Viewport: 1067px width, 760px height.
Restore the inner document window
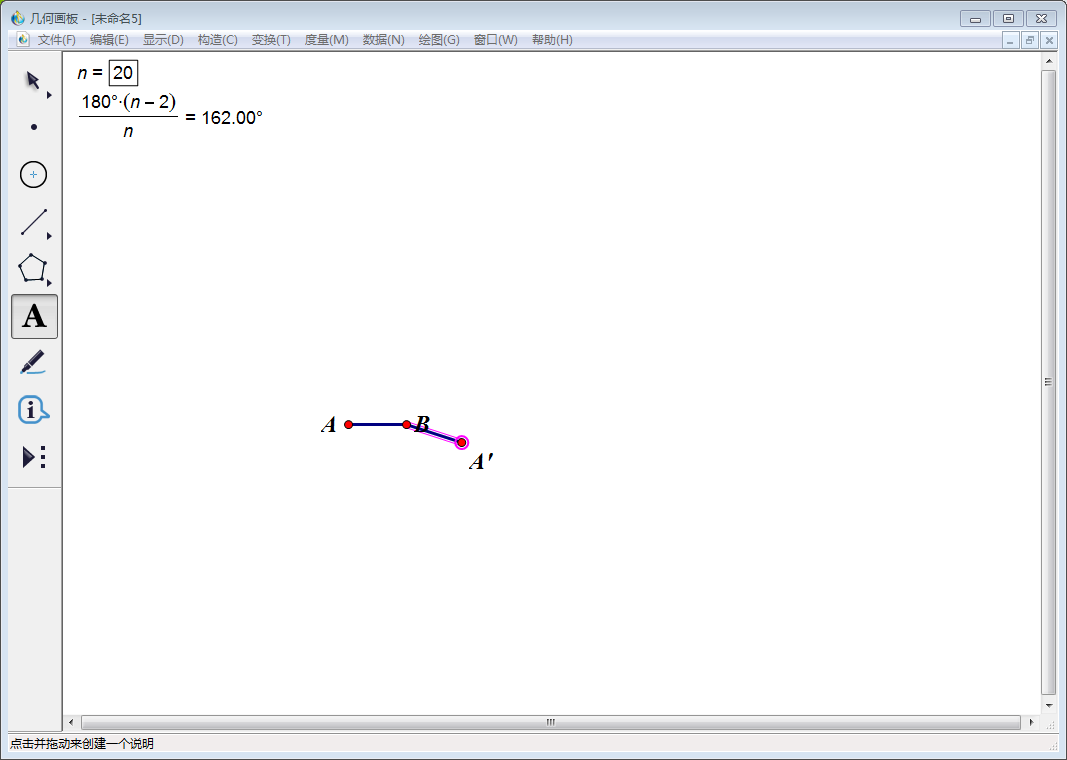click(x=1030, y=41)
